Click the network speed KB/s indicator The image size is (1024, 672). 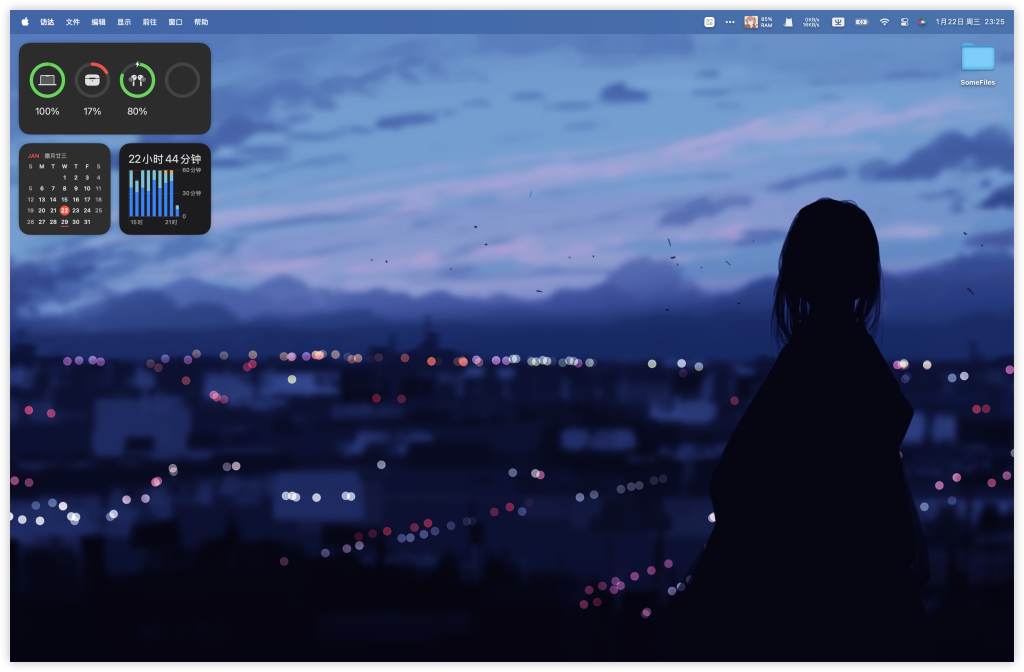[x=811, y=22]
